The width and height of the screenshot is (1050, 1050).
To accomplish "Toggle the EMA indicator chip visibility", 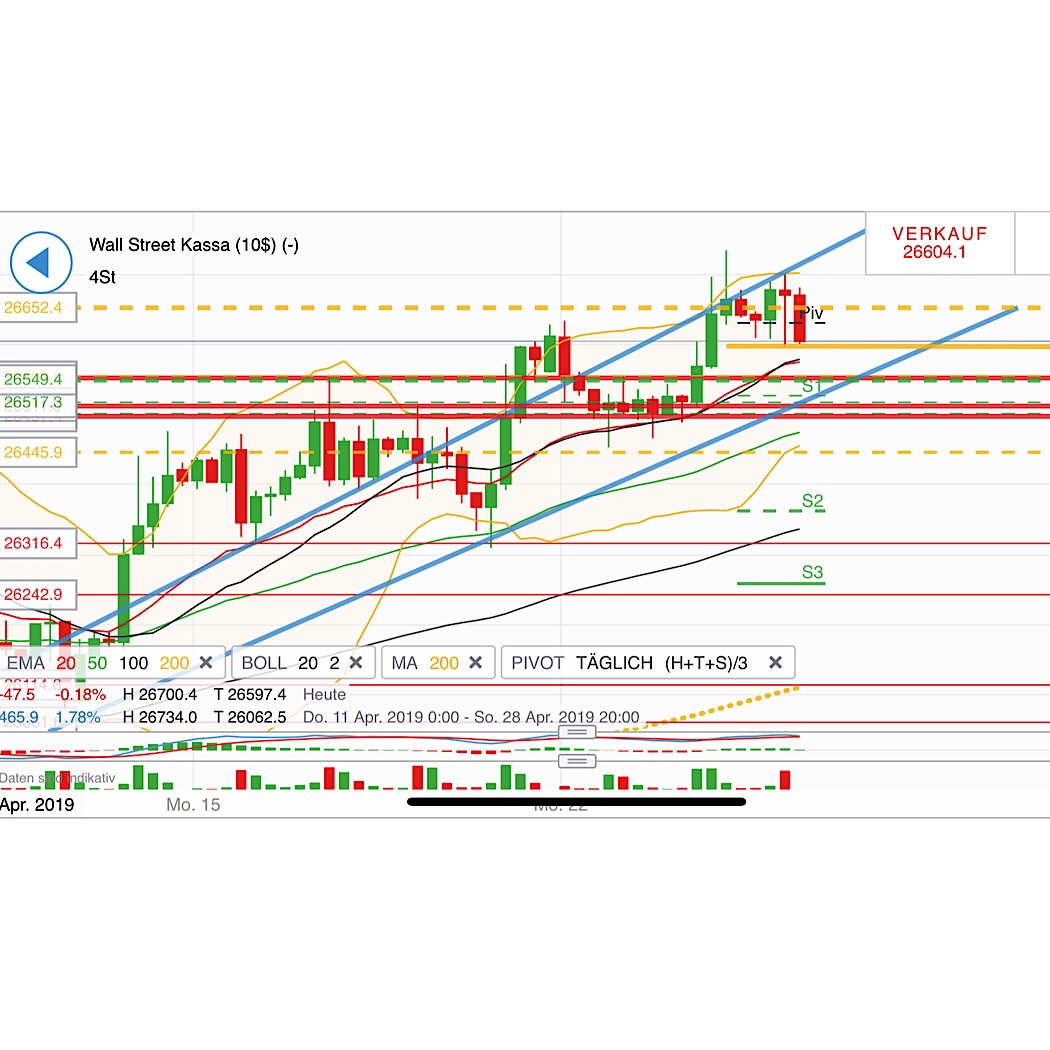I will tap(27, 662).
